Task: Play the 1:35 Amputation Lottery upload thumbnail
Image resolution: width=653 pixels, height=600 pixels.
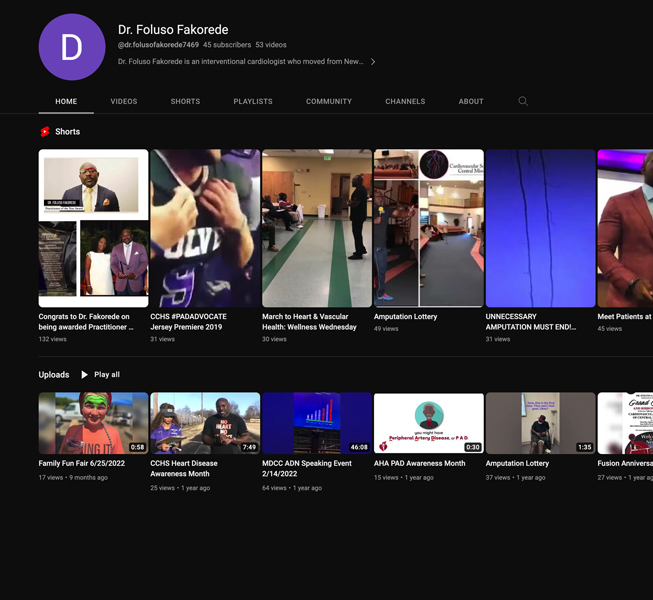Action: 541,423
